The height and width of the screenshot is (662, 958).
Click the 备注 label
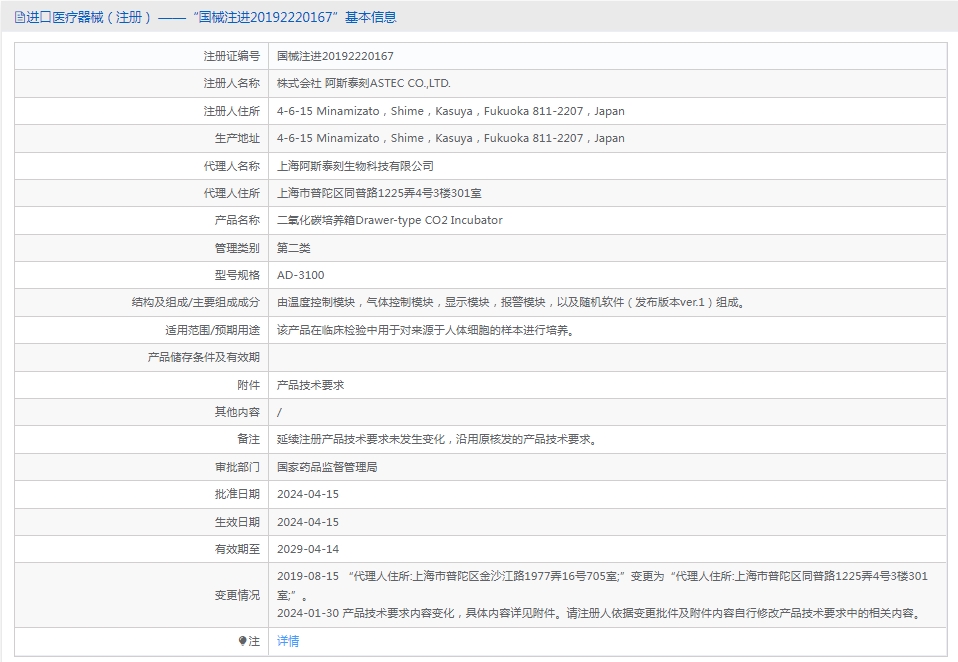(x=249, y=440)
